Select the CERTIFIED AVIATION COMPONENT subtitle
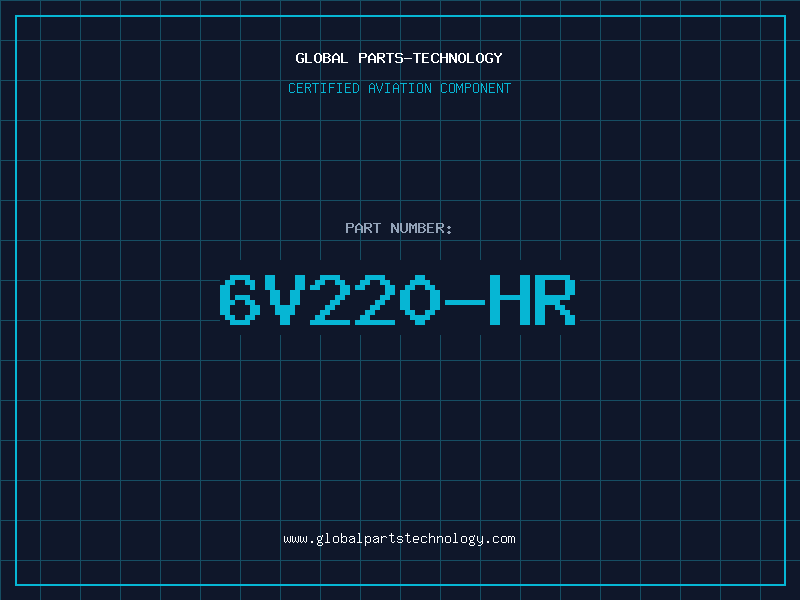Image resolution: width=800 pixels, height=600 pixels. [399, 88]
